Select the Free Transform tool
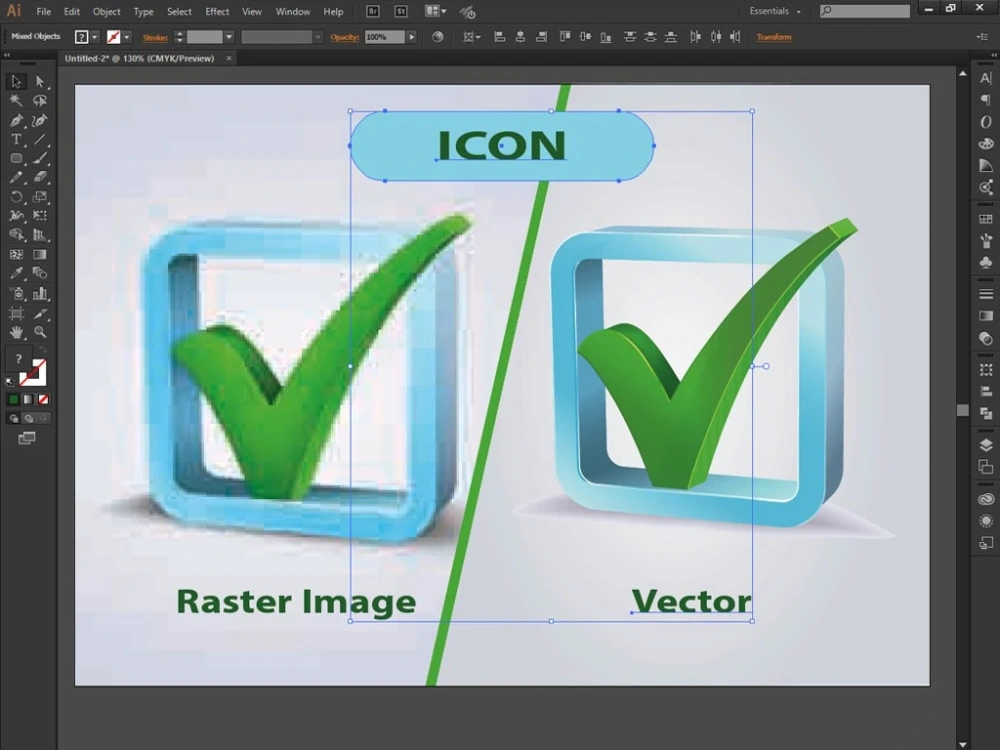Screen dimensions: 1000x750 (x=40, y=216)
